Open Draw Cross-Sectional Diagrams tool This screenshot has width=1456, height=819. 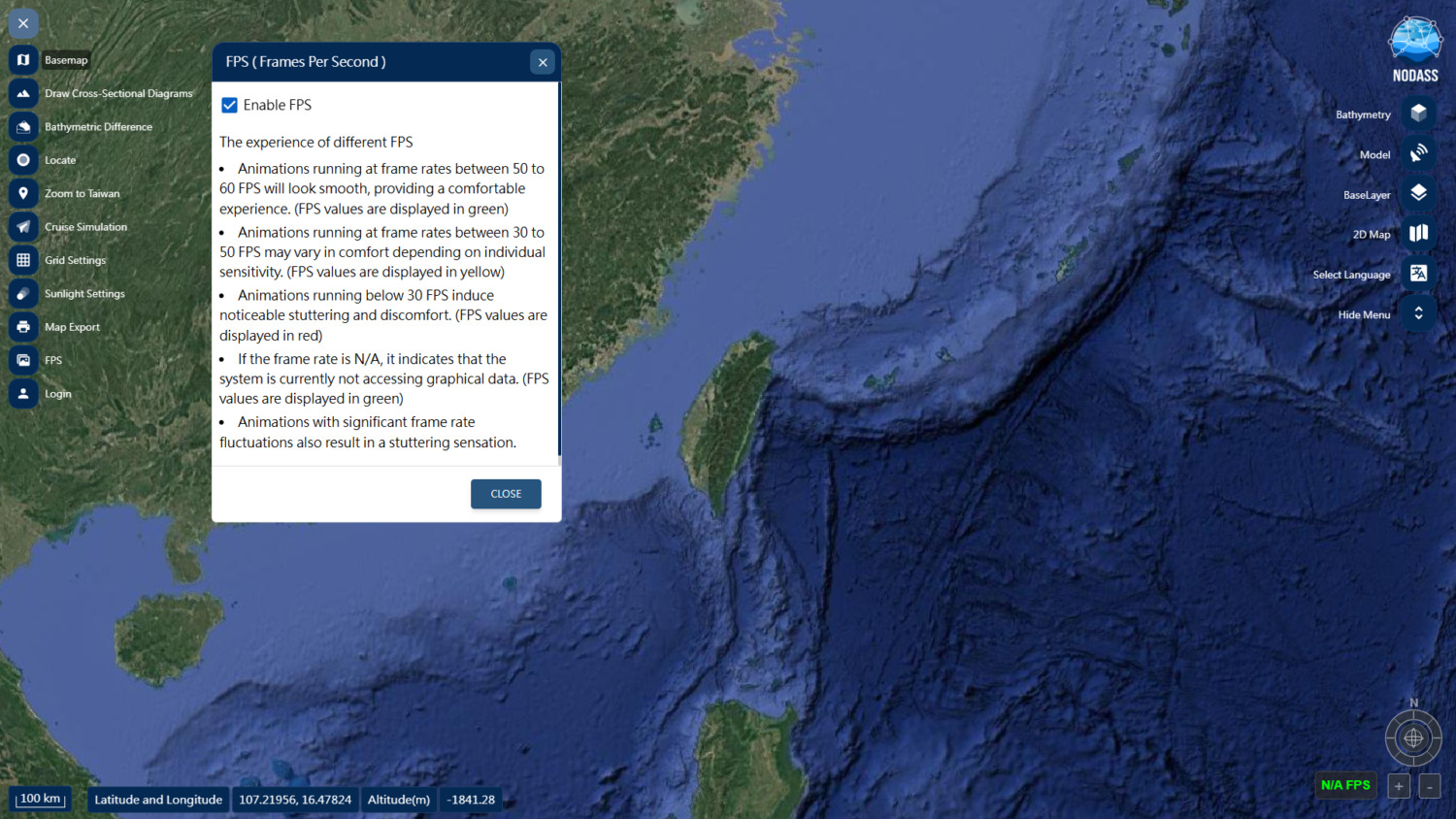(23, 93)
